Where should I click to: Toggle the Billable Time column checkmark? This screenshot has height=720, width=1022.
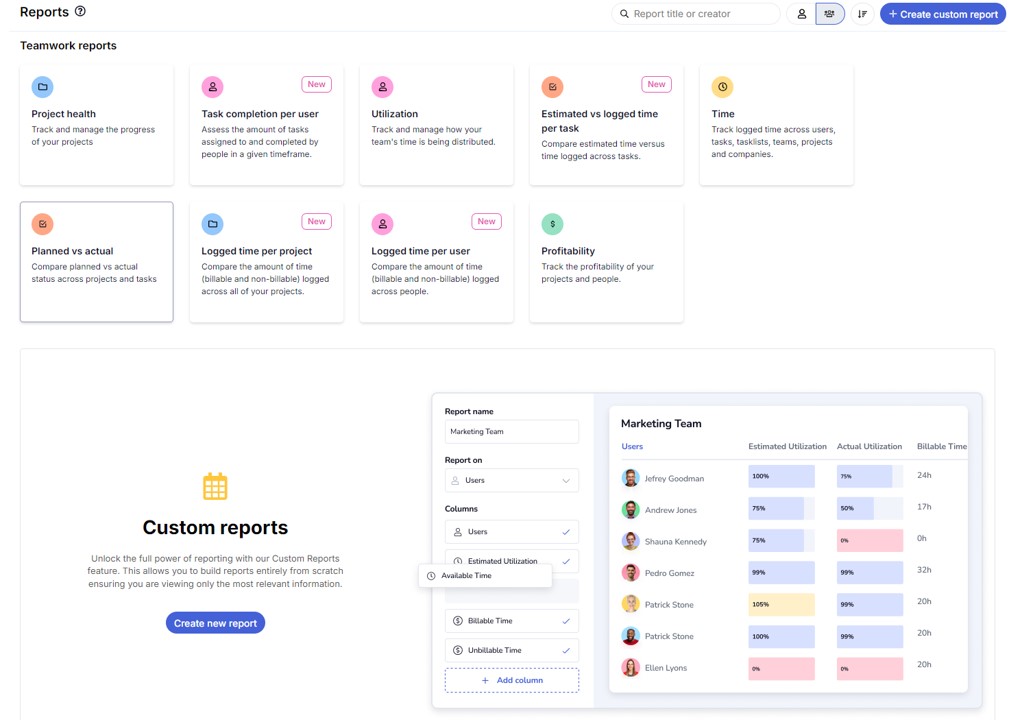(x=566, y=621)
